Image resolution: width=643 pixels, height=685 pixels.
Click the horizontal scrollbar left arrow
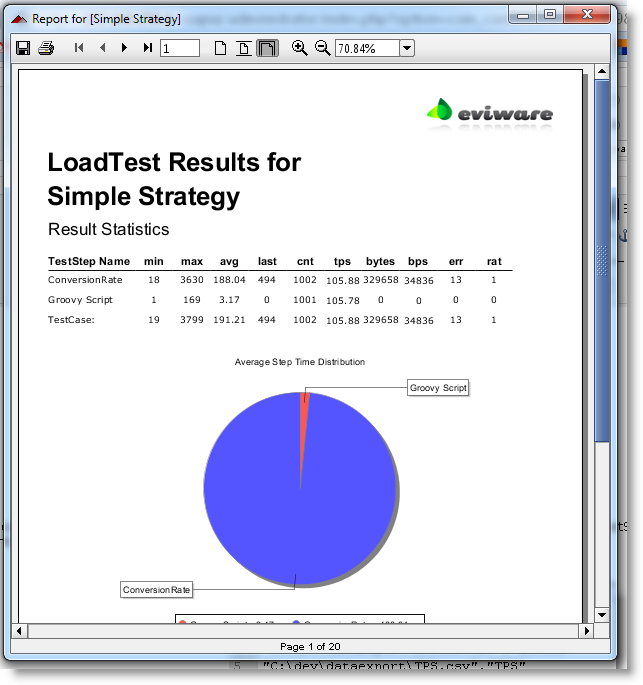point(19,631)
